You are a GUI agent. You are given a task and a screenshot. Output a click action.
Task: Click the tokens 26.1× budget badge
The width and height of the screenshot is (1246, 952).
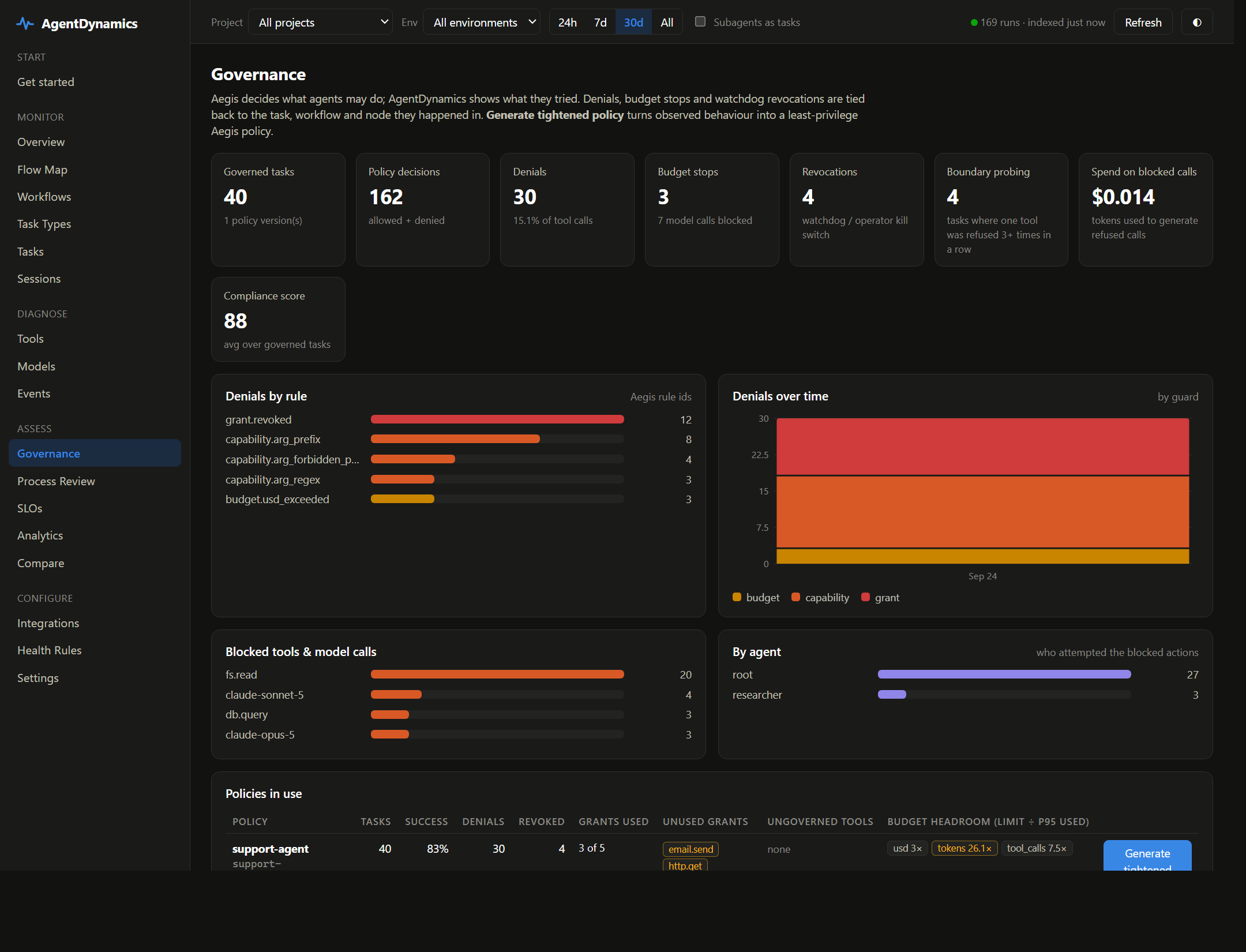[x=964, y=848]
